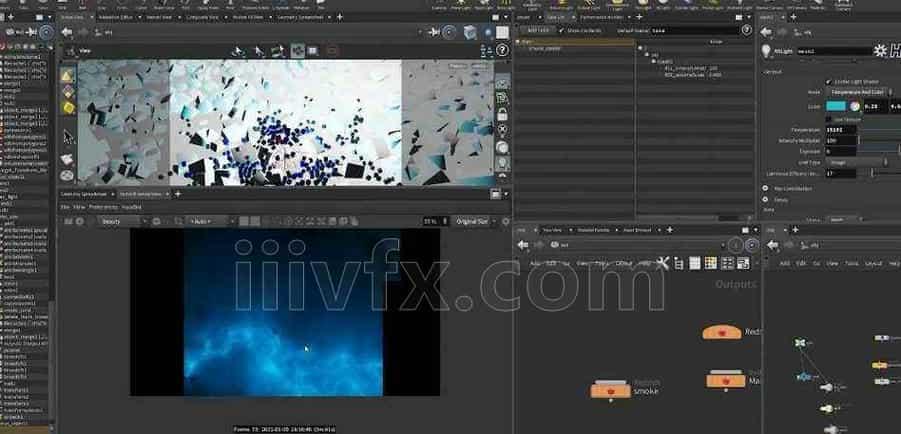Switch to the Motion FX View tab
This screenshot has width=901, height=434.
coord(249,17)
